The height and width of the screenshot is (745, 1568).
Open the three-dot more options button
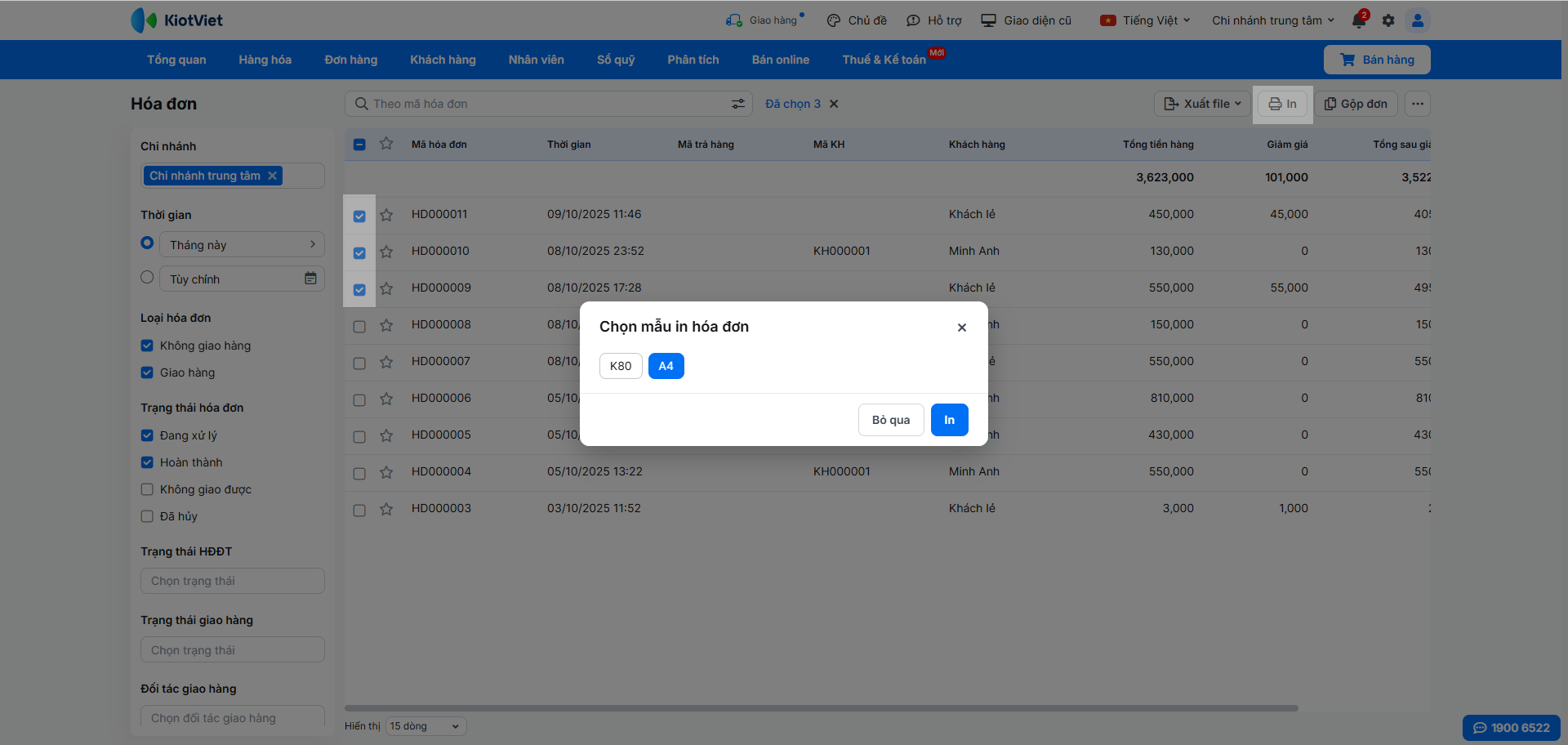point(1418,104)
